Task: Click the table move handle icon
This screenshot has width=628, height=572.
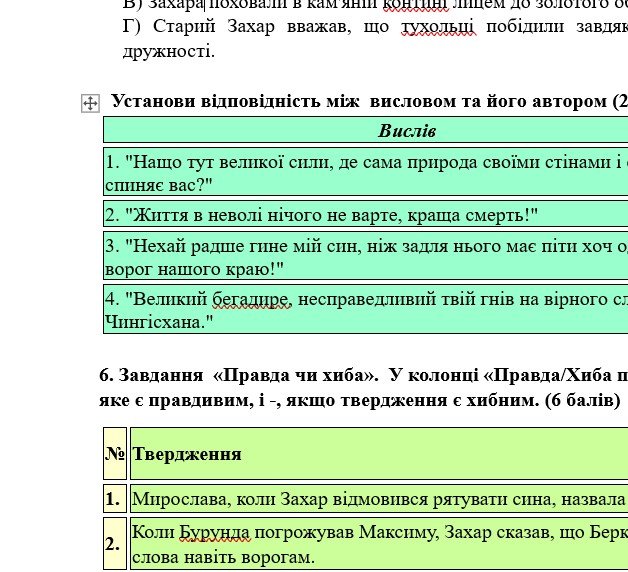Action: [x=90, y=103]
